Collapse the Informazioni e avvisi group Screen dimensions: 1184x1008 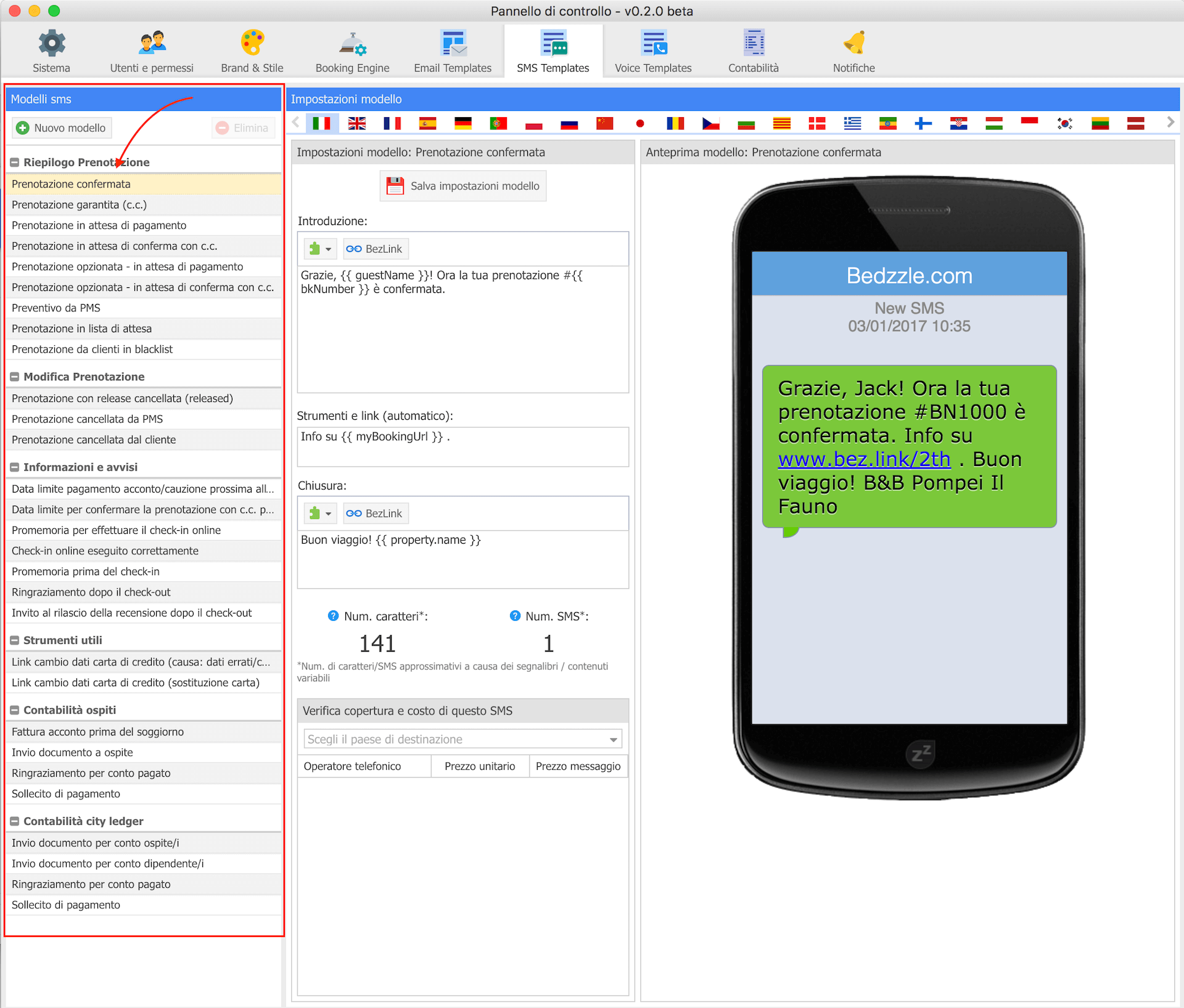15,467
